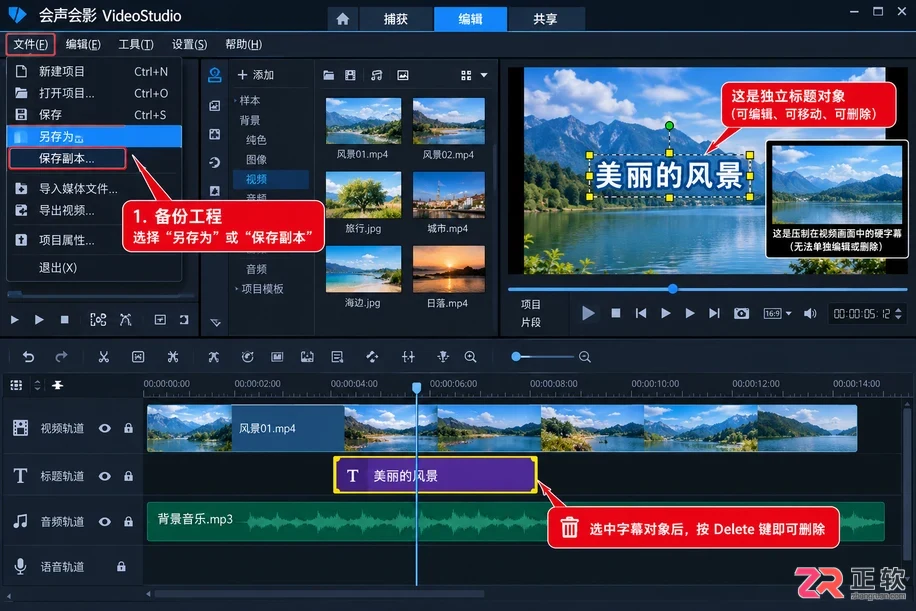Open the media library panel icon
916x611 pixels.
(x=215, y=75)
